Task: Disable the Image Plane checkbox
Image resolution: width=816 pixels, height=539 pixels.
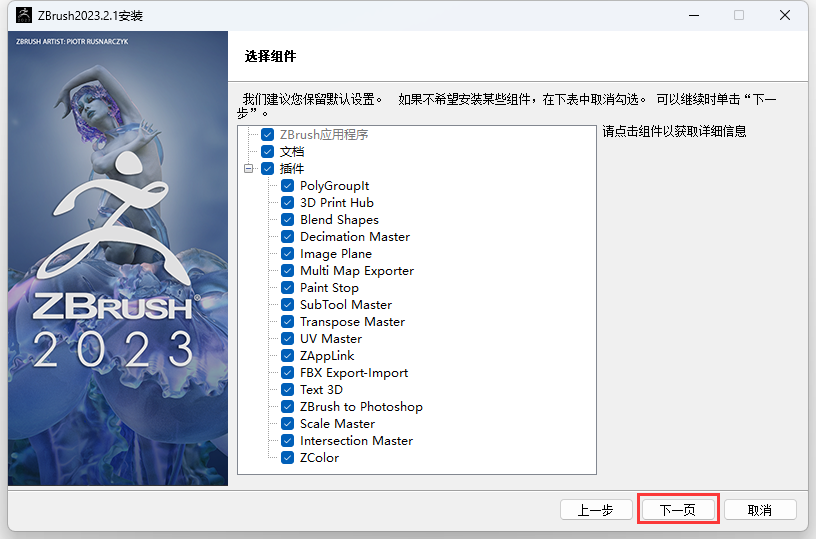Action: [287, 253]
